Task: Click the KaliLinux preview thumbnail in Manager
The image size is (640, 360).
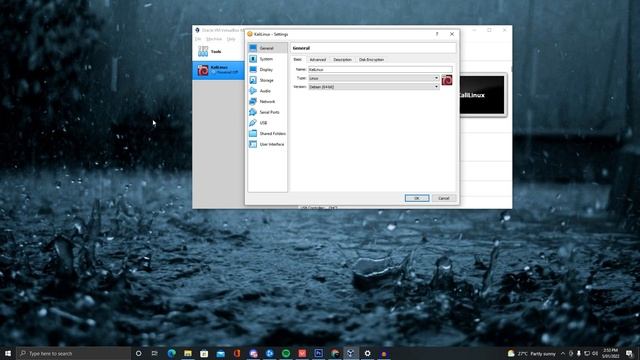Action: [482, 95]
